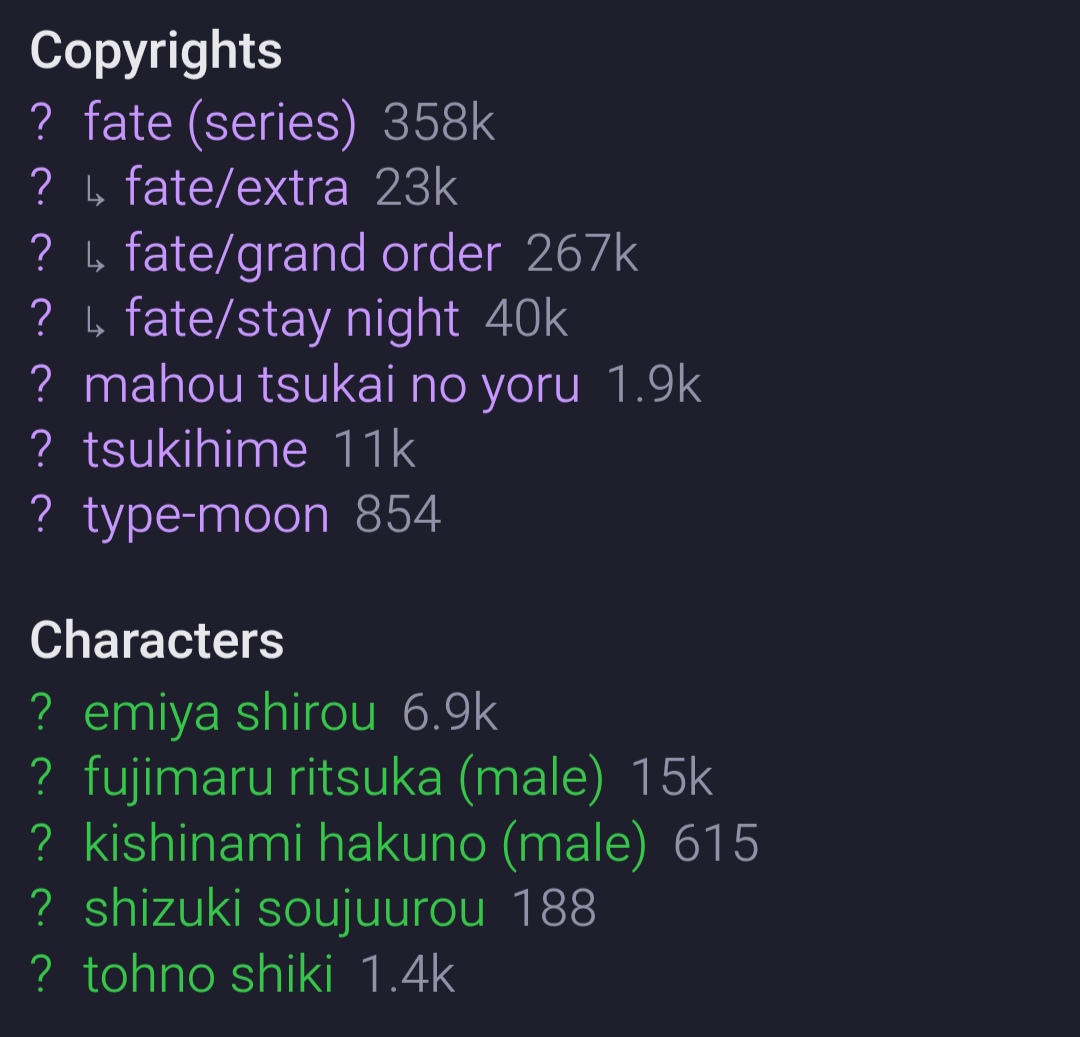The height and width of the screenshot is (1037, 1080).
Task: Open wiki question mark beside fate/extra
Action: pyautogui.click(x=41, y=189)
